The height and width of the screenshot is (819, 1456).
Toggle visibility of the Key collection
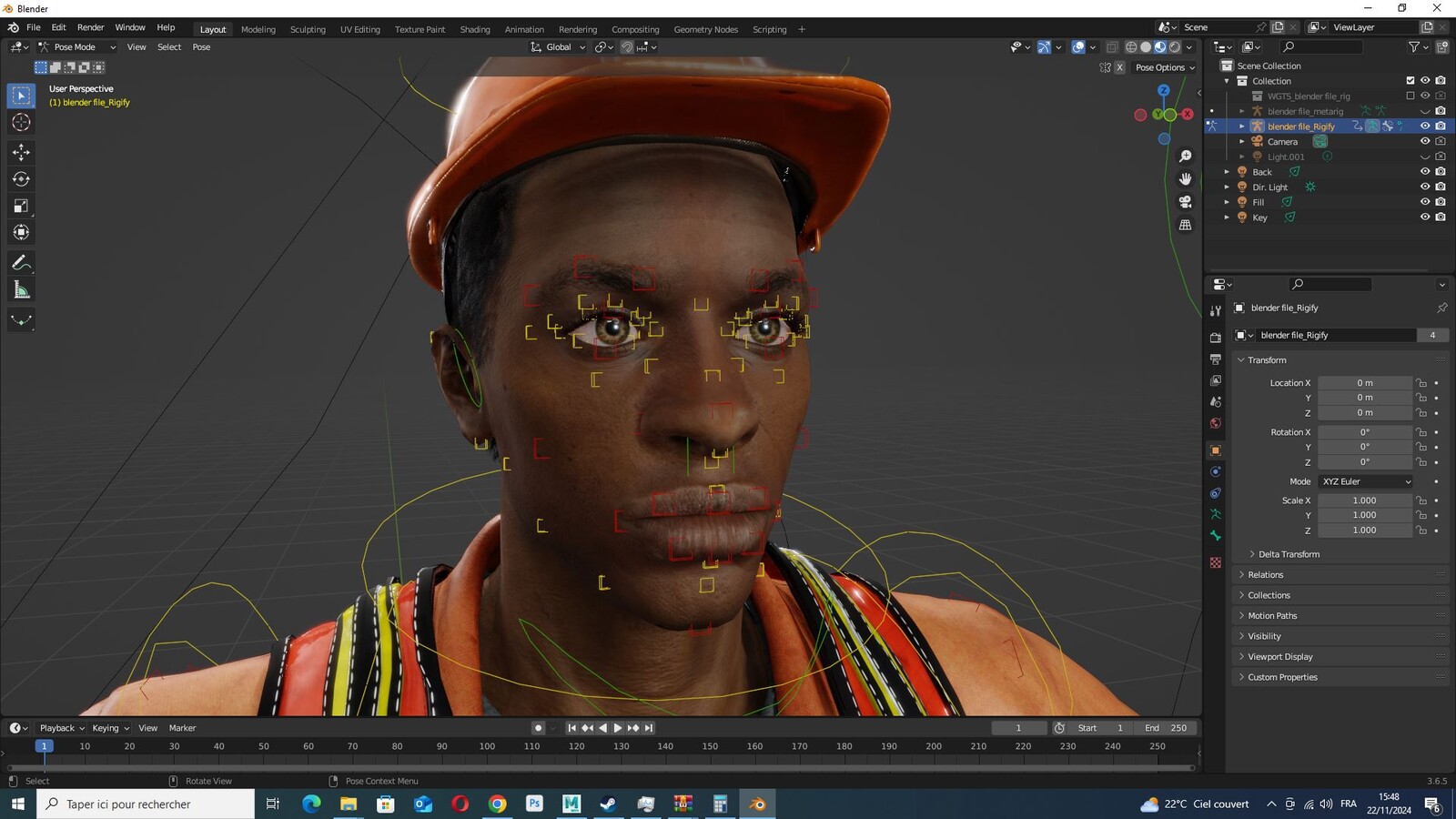pos(1425,217)
